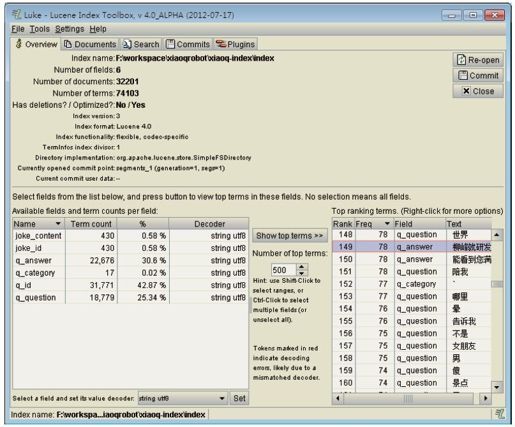Click q_id percentage 42.87 % cell
The image size is (515, 427).
click(143, 285)
